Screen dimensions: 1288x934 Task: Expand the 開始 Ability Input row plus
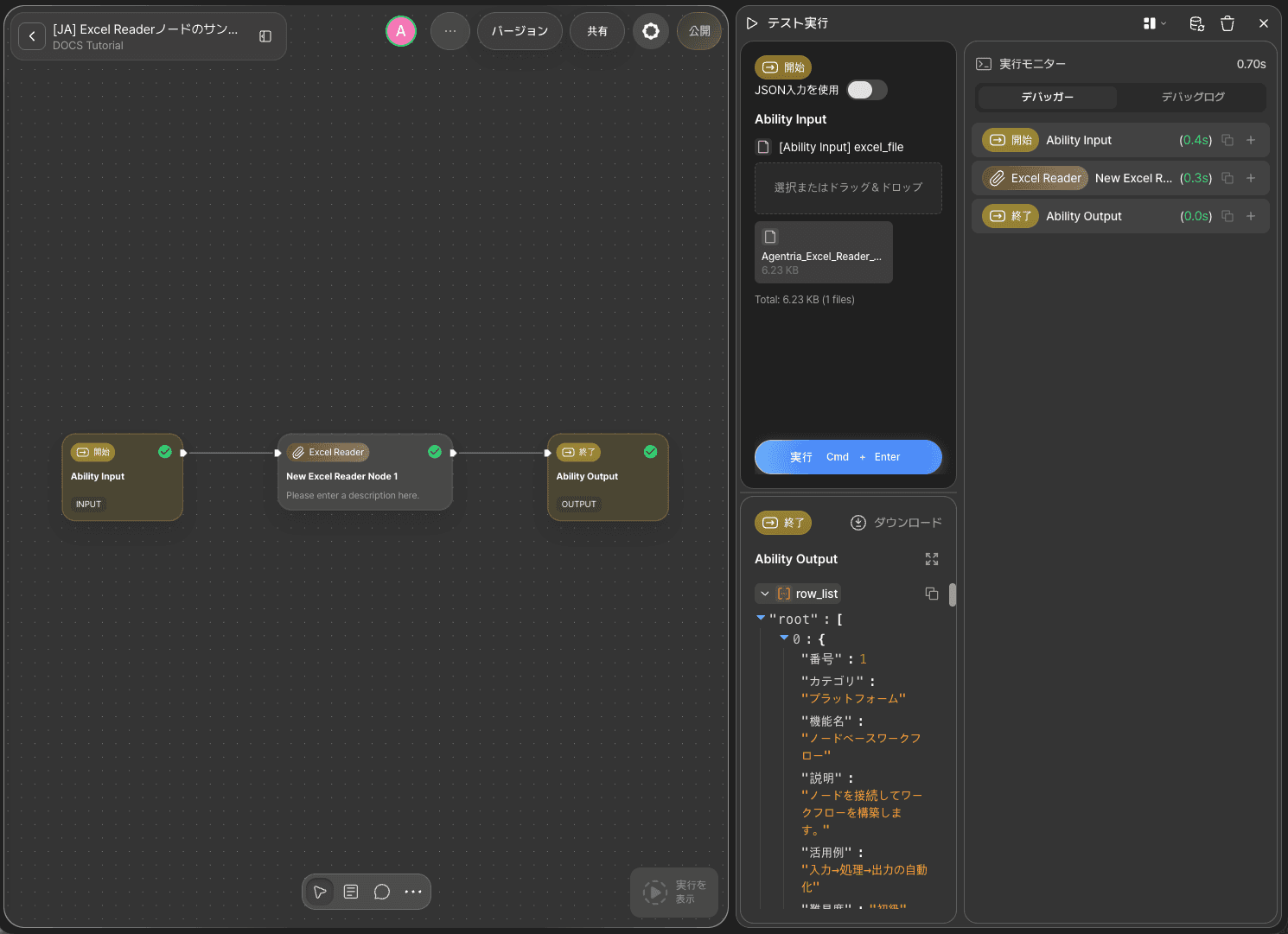pos(1251,140)
